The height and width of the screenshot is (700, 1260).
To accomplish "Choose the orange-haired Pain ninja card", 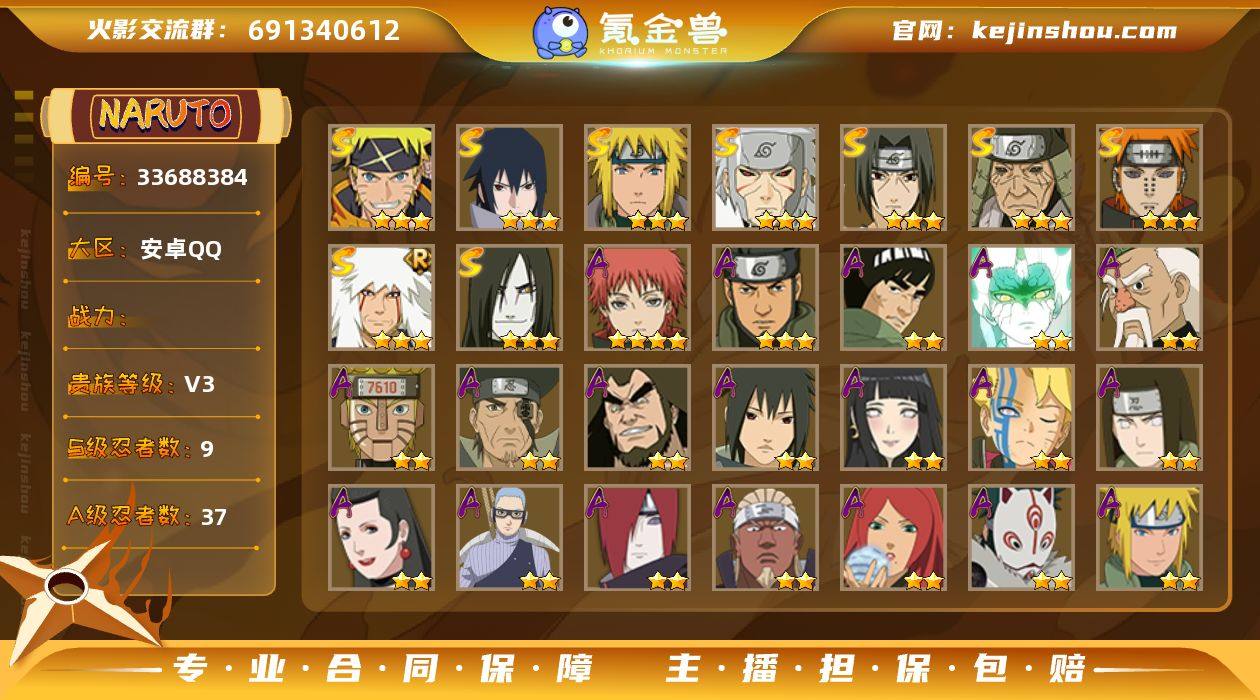I will [1150, 178].
